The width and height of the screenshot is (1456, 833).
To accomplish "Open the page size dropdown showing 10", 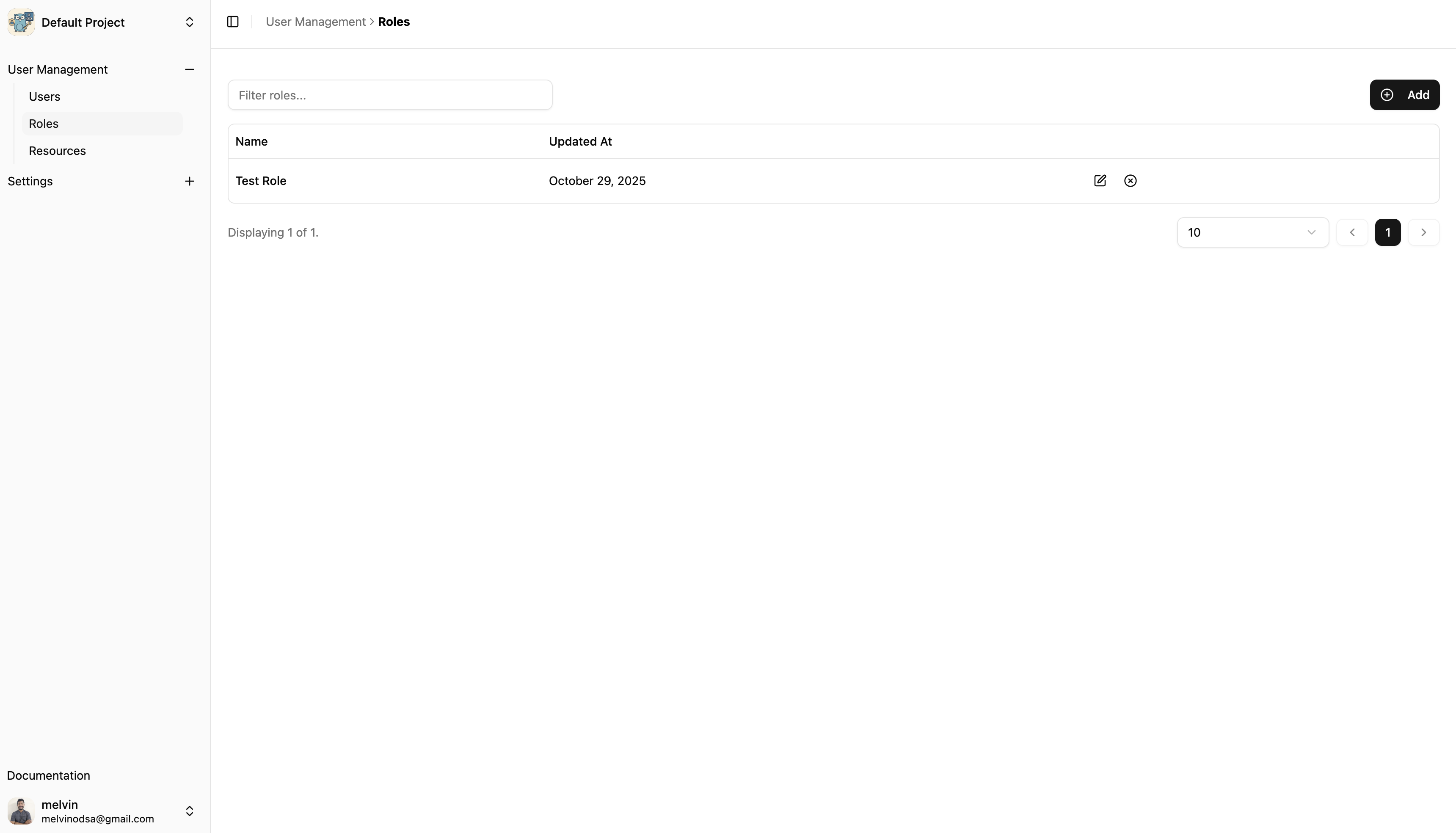I will pos(1252,232).
